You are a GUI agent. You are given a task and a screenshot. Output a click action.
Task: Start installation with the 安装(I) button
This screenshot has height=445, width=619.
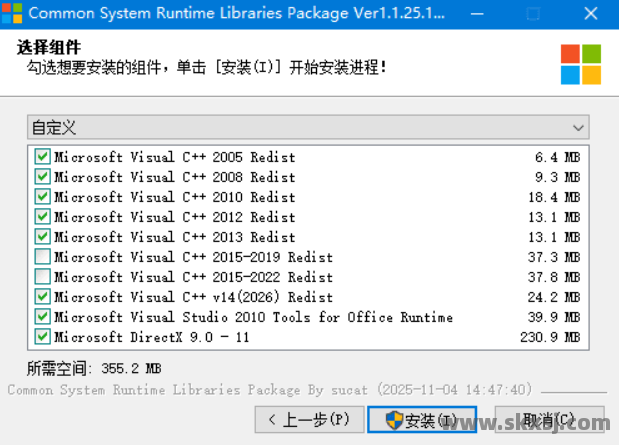(x=421, y=420)
